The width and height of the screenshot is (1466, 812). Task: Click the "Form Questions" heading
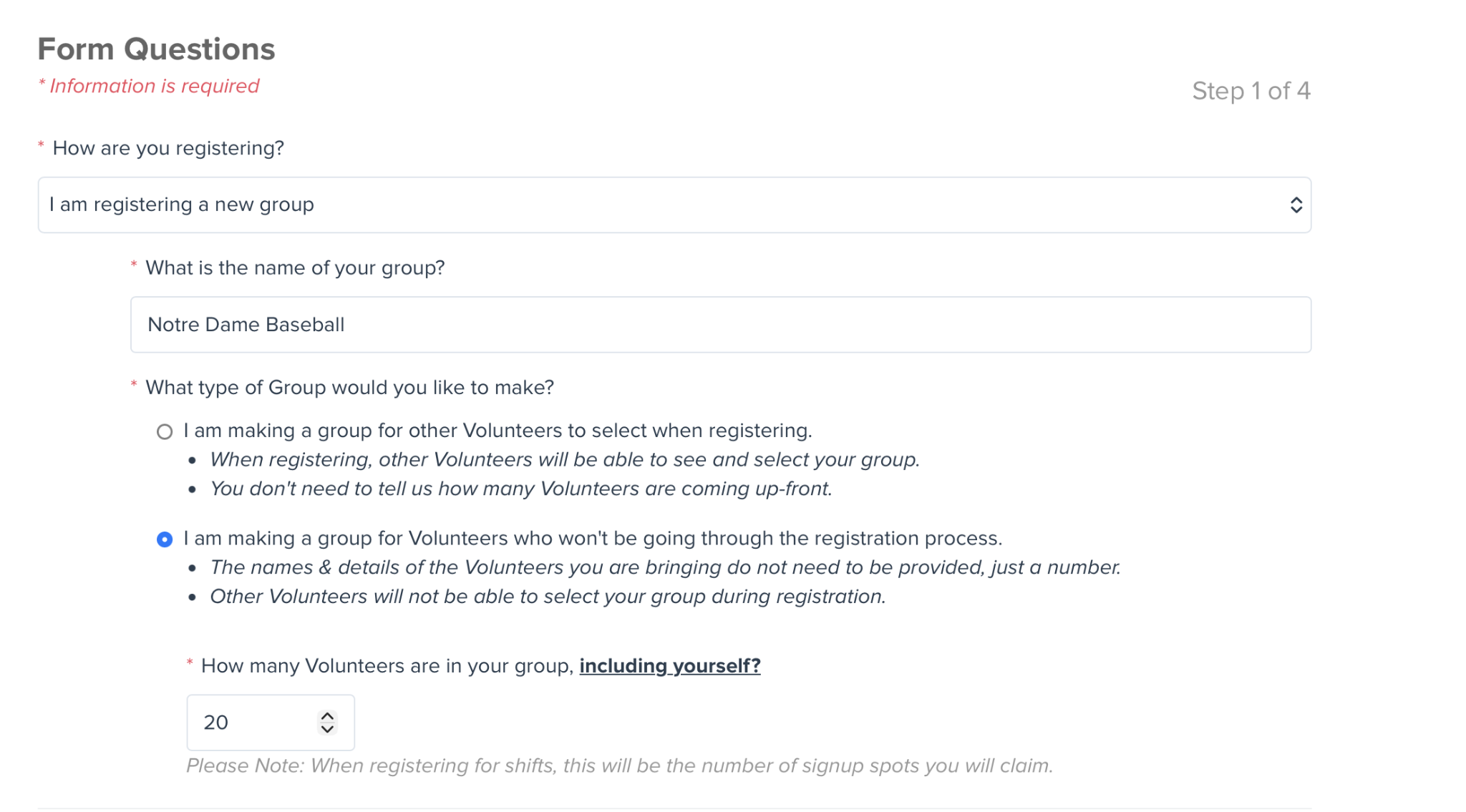156,49
